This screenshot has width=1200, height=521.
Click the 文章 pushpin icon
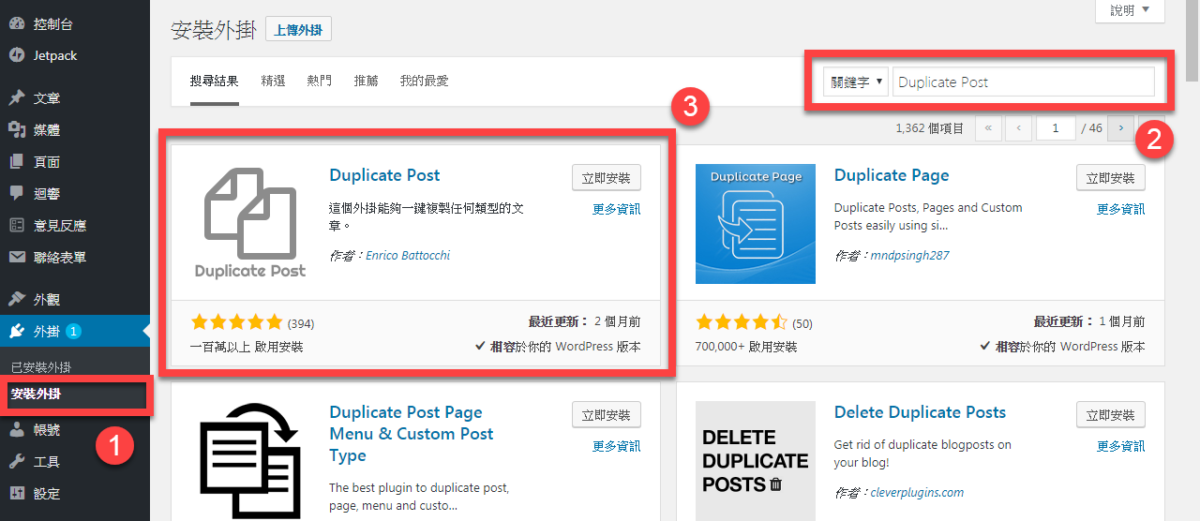[17, 98]
